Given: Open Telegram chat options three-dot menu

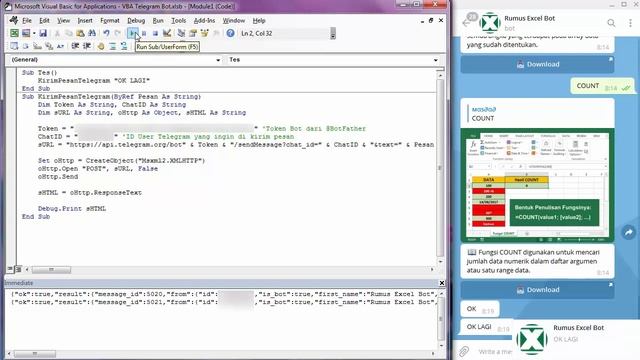Looking at the screenshot, I should pyautogui.click(x=630, y=23).
